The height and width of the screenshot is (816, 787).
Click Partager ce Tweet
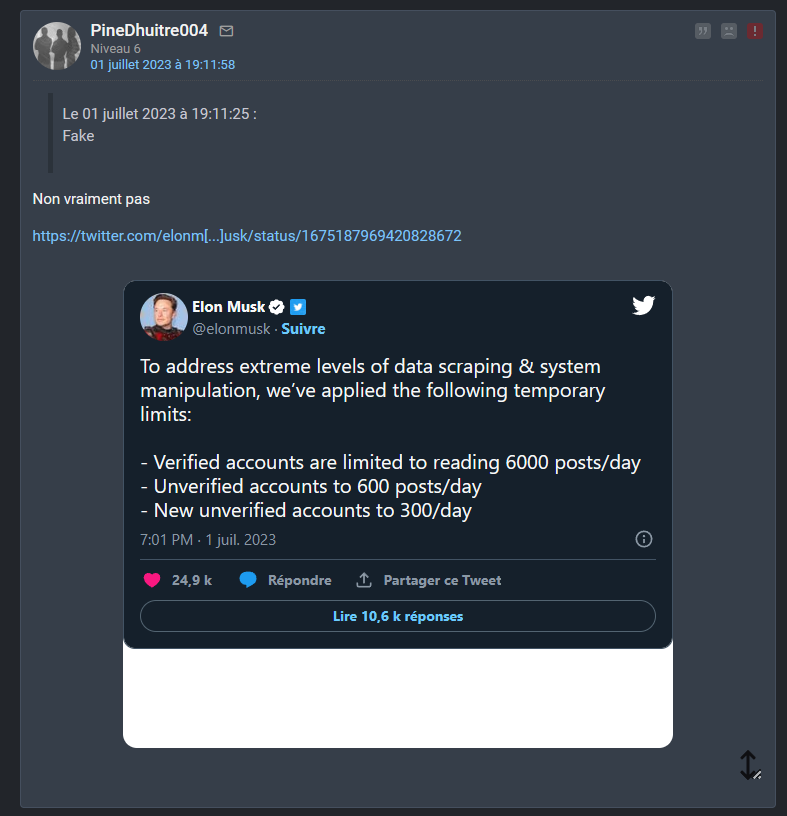click(x=442, y=580)
